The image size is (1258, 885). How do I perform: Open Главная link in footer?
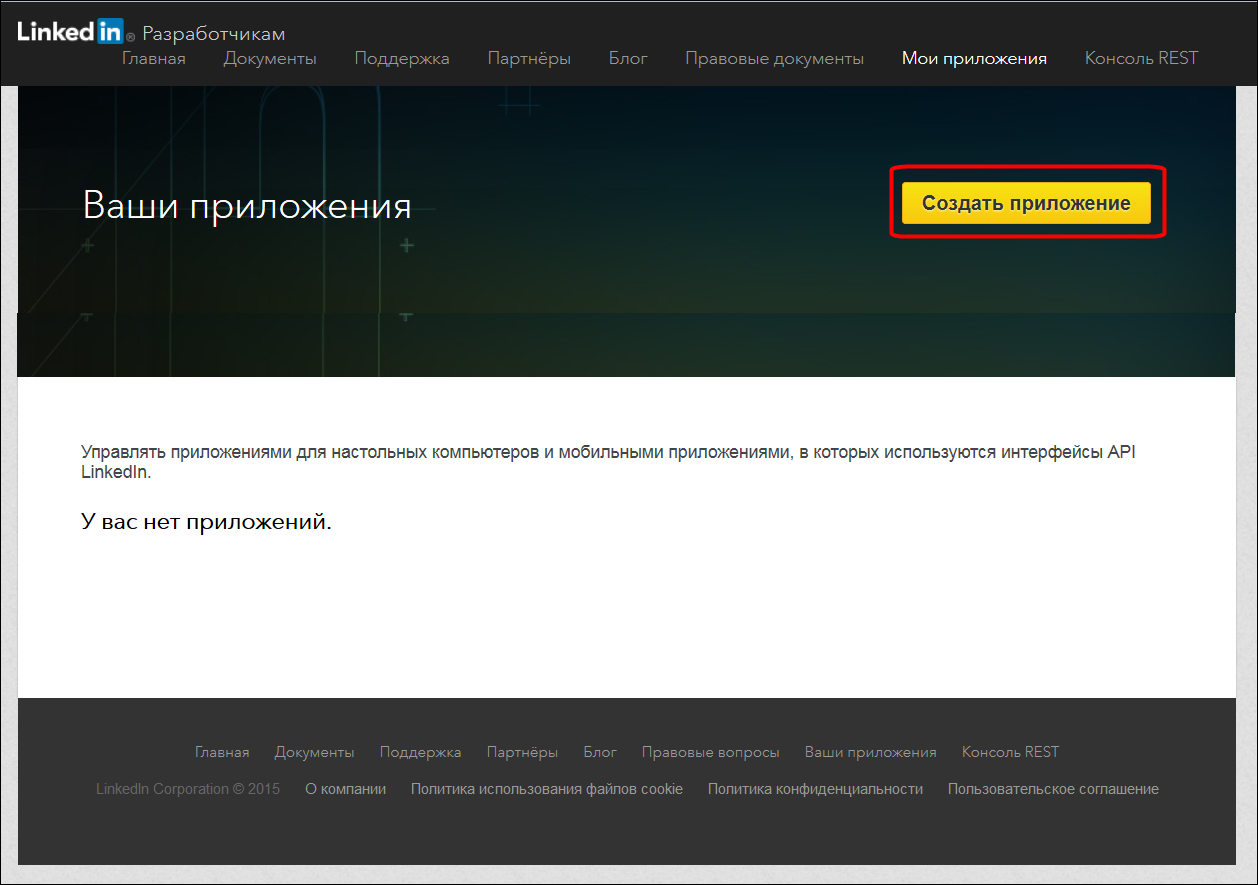point(222,752)
